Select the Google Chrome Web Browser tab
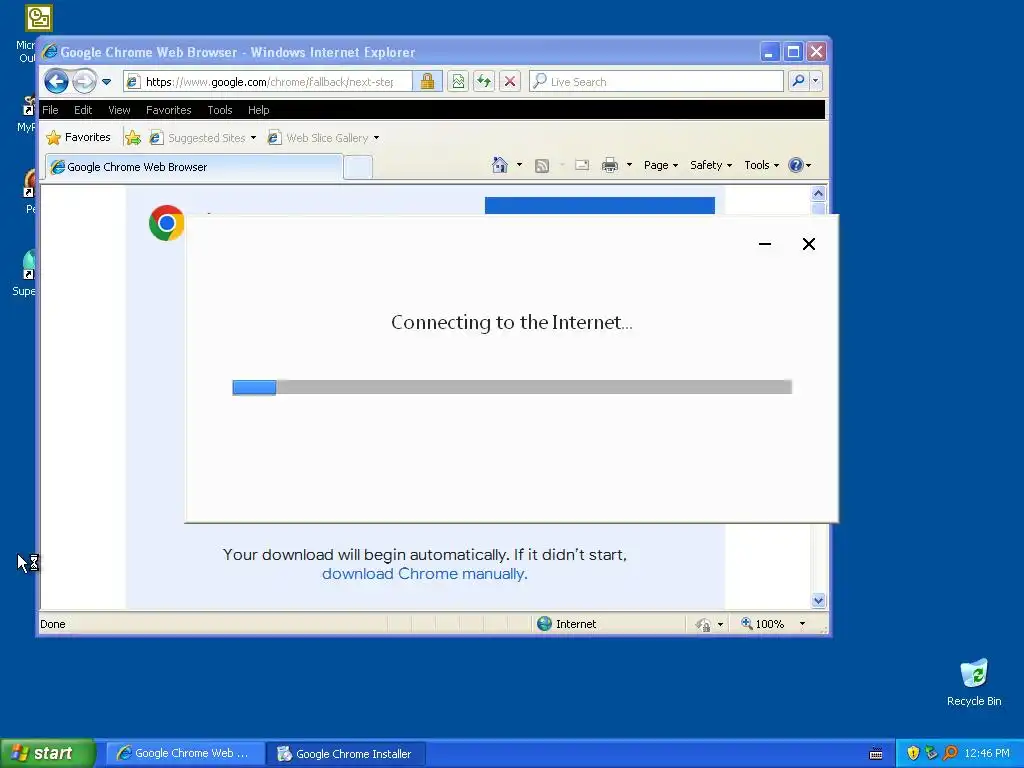The width and height of the screenshot is (1024, 768). coord(193,167)
